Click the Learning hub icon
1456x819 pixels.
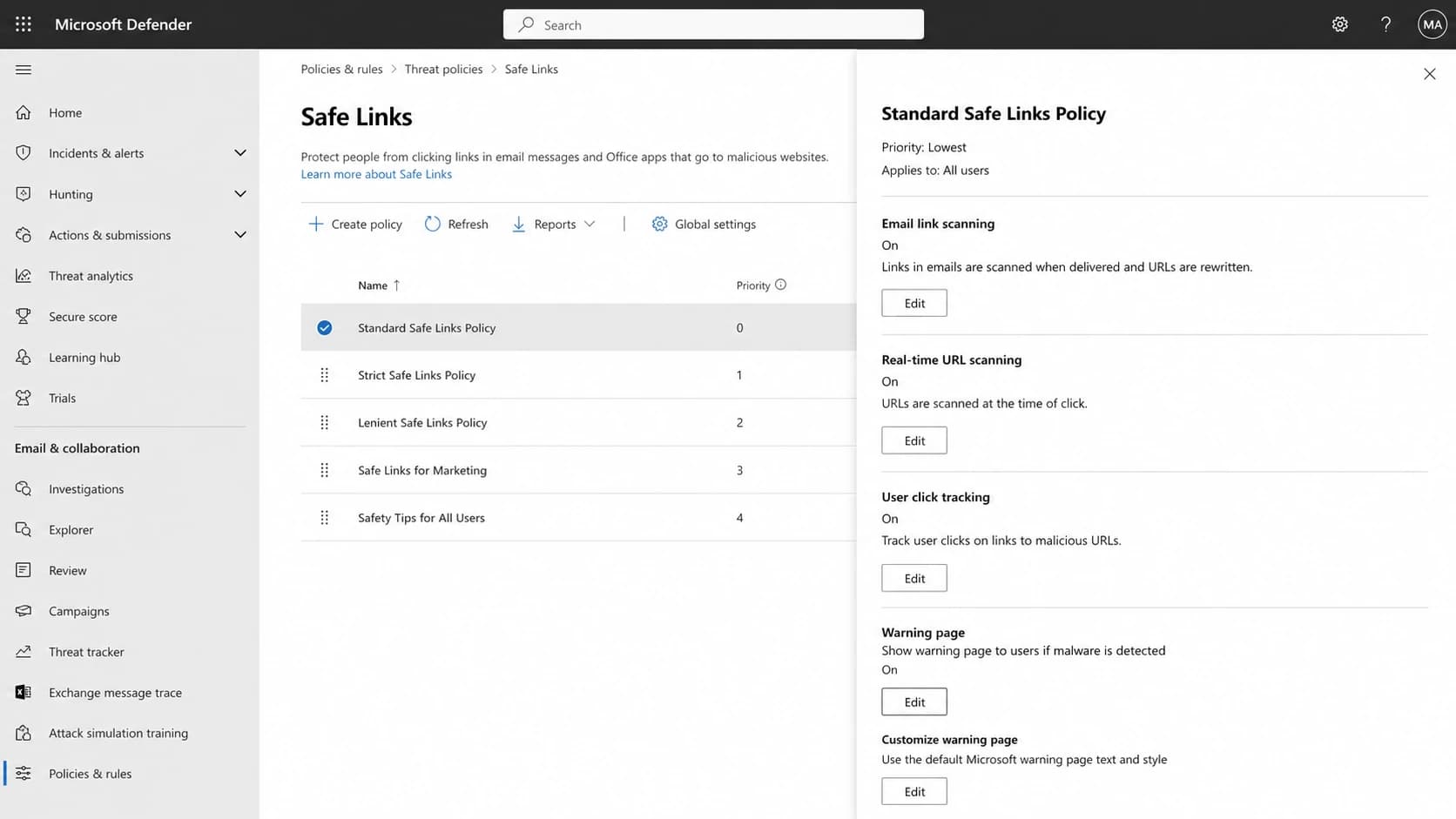coord(24,358)
